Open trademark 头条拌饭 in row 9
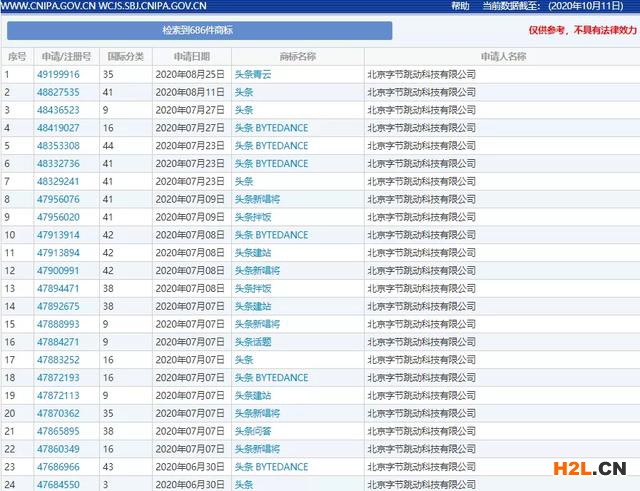The image size is (640, 491). pos(253,217)
